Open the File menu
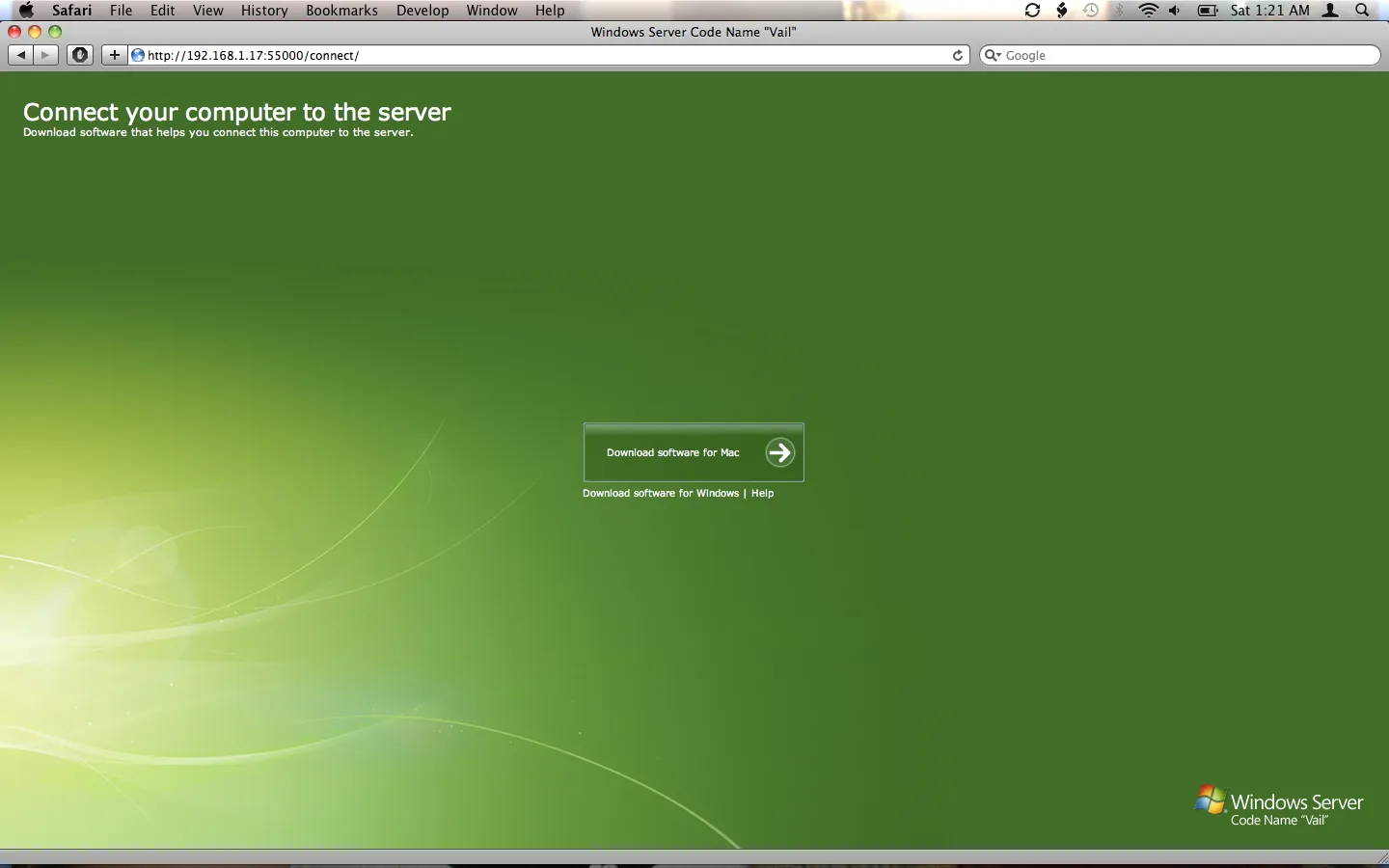 pyautogui.click(x=121, y=10)
